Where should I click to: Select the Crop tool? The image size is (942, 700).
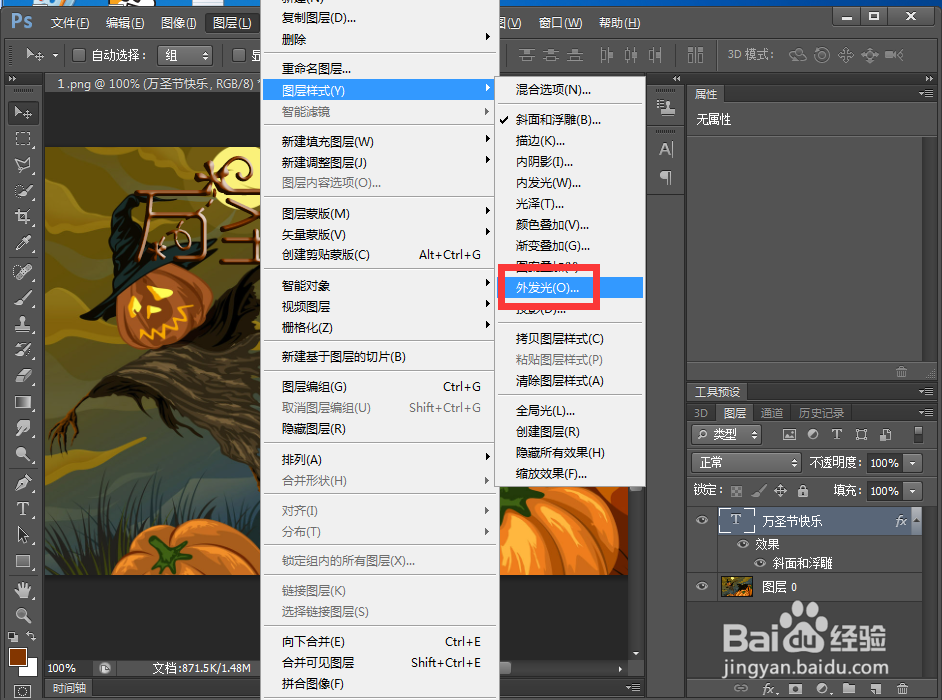[x=23, y=217]
